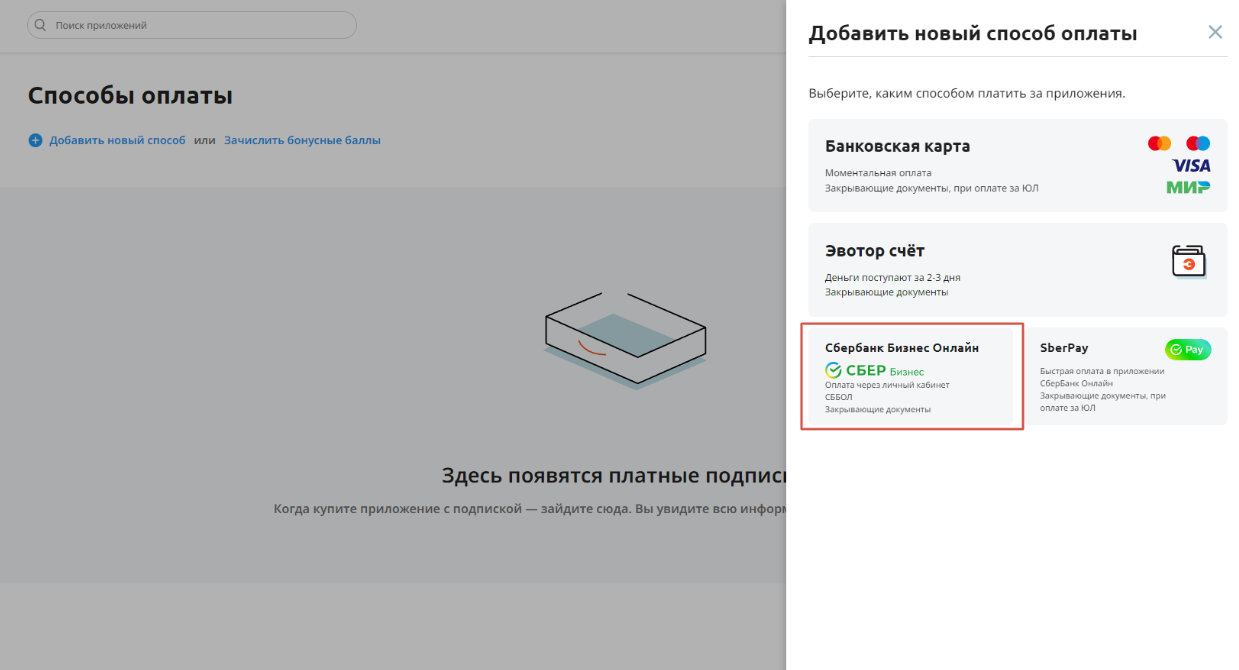Screen dimensions: 1239x670
Task: Click the МИР card logo
Action: tap(1188, 187)
